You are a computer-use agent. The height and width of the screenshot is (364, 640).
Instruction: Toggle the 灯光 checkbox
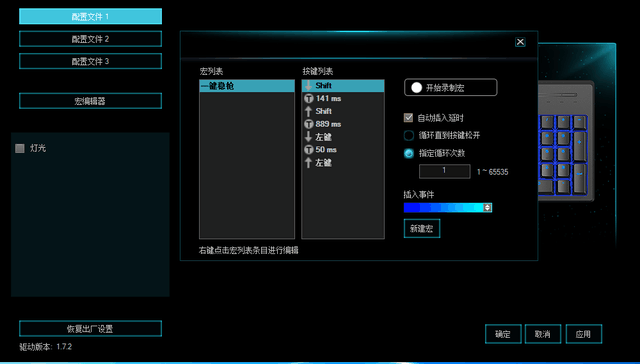tap(20, 149)
